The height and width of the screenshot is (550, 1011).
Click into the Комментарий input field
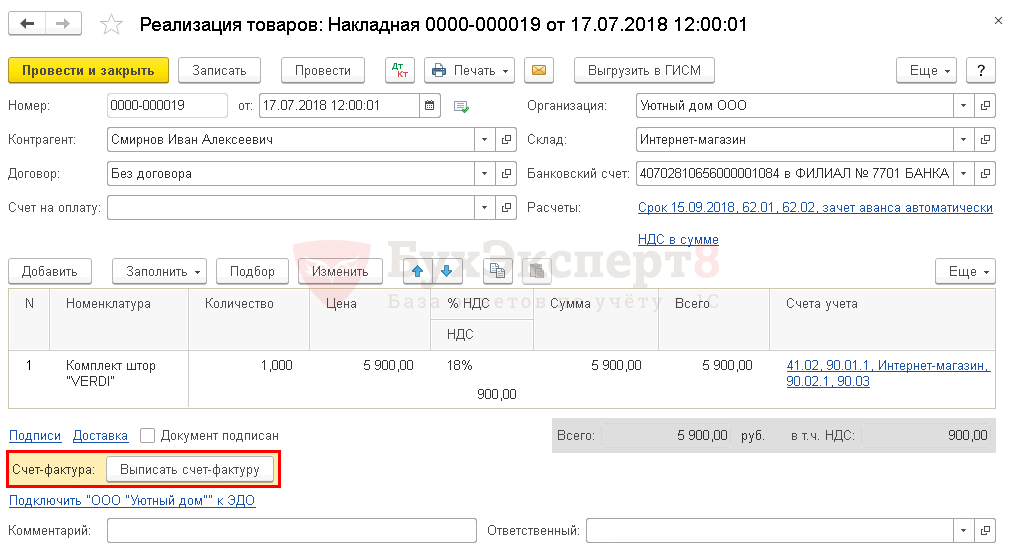click(x=290, y=531)
